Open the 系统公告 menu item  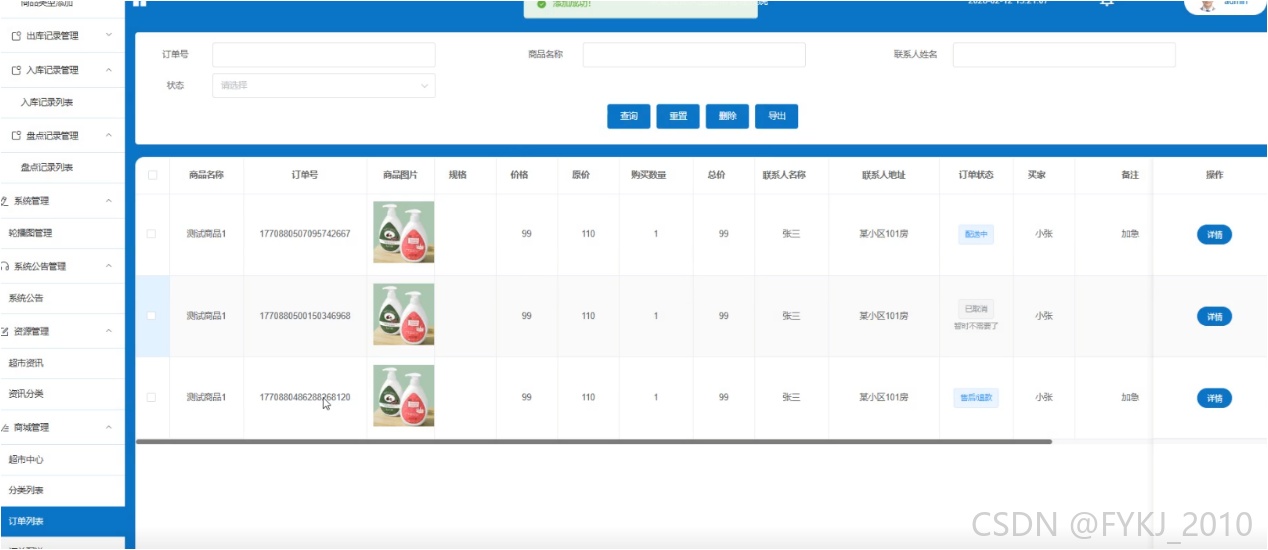point(62,298)
